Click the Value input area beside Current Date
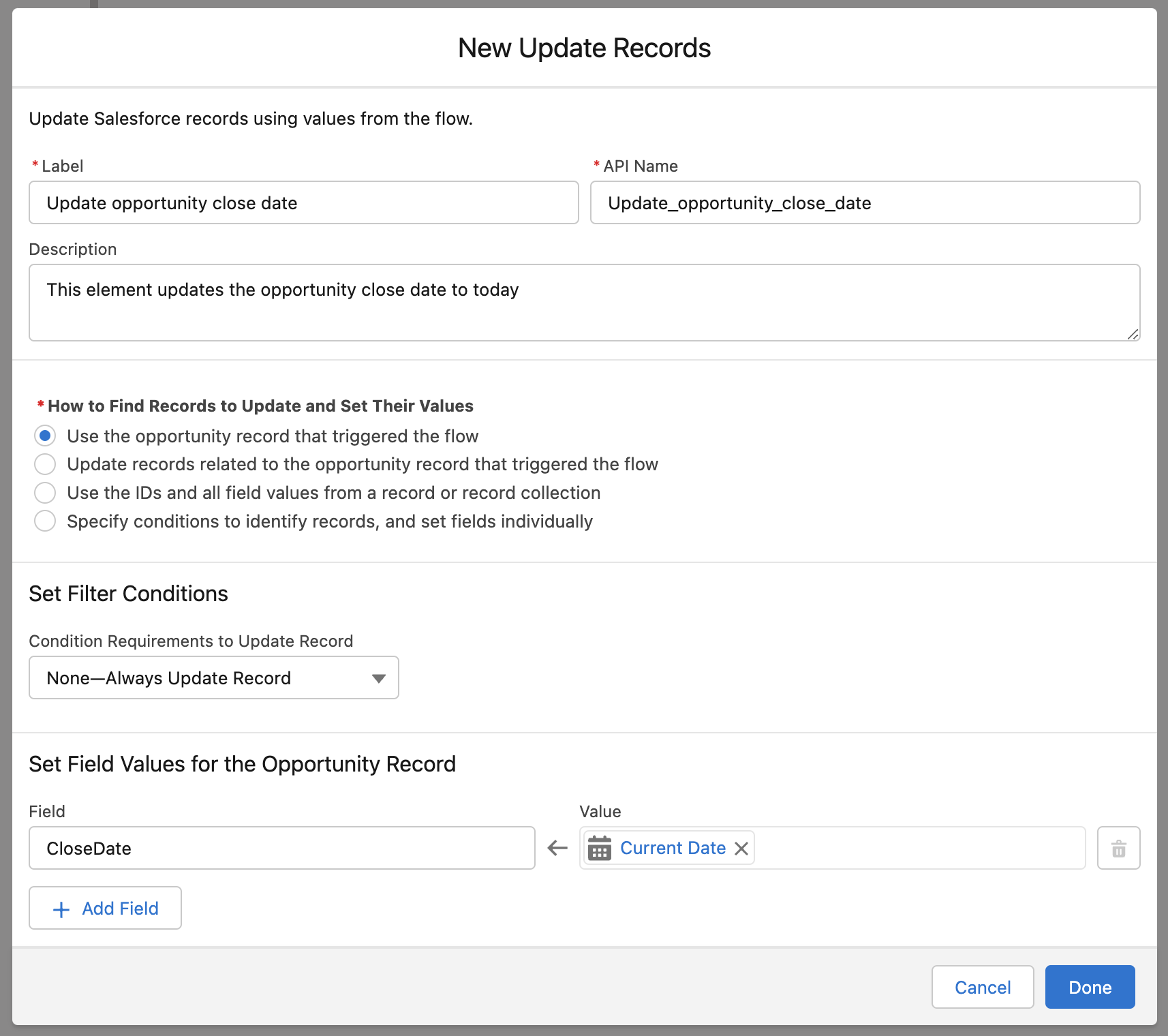The width and height of the screenshot is (1168, 1036). (920, 848)
